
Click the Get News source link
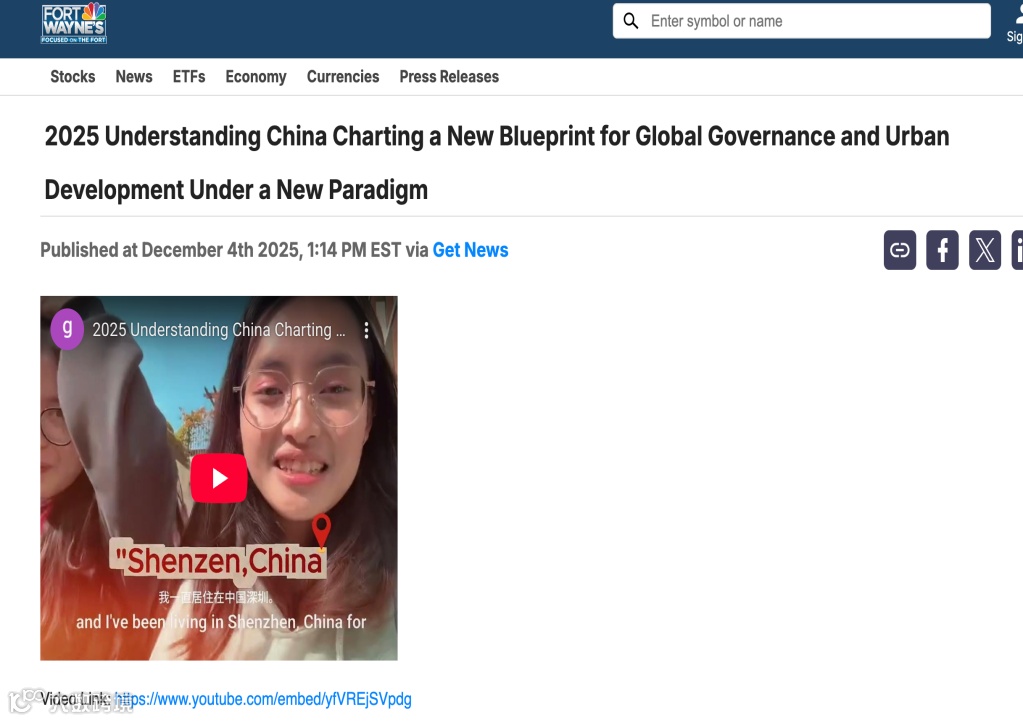[470, 250]
